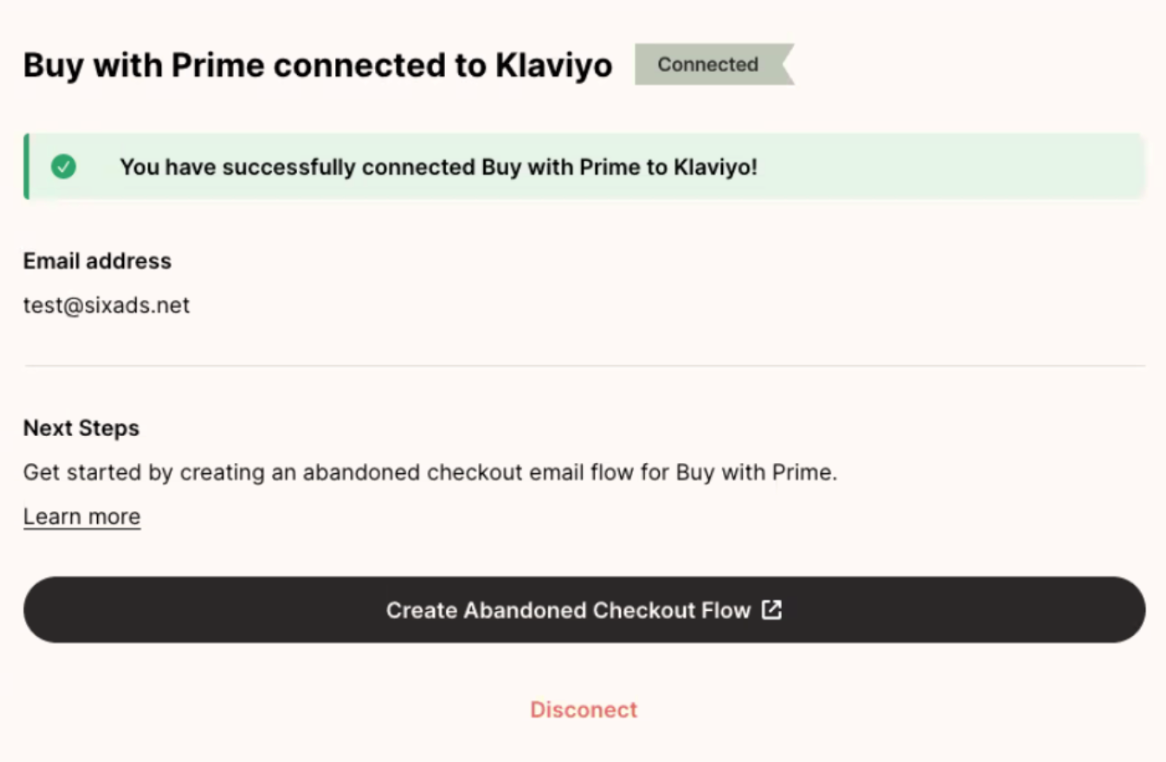Click the Email address label
Screen dimensions: 1166x762
pyautogui.click(x=97, y=261)
